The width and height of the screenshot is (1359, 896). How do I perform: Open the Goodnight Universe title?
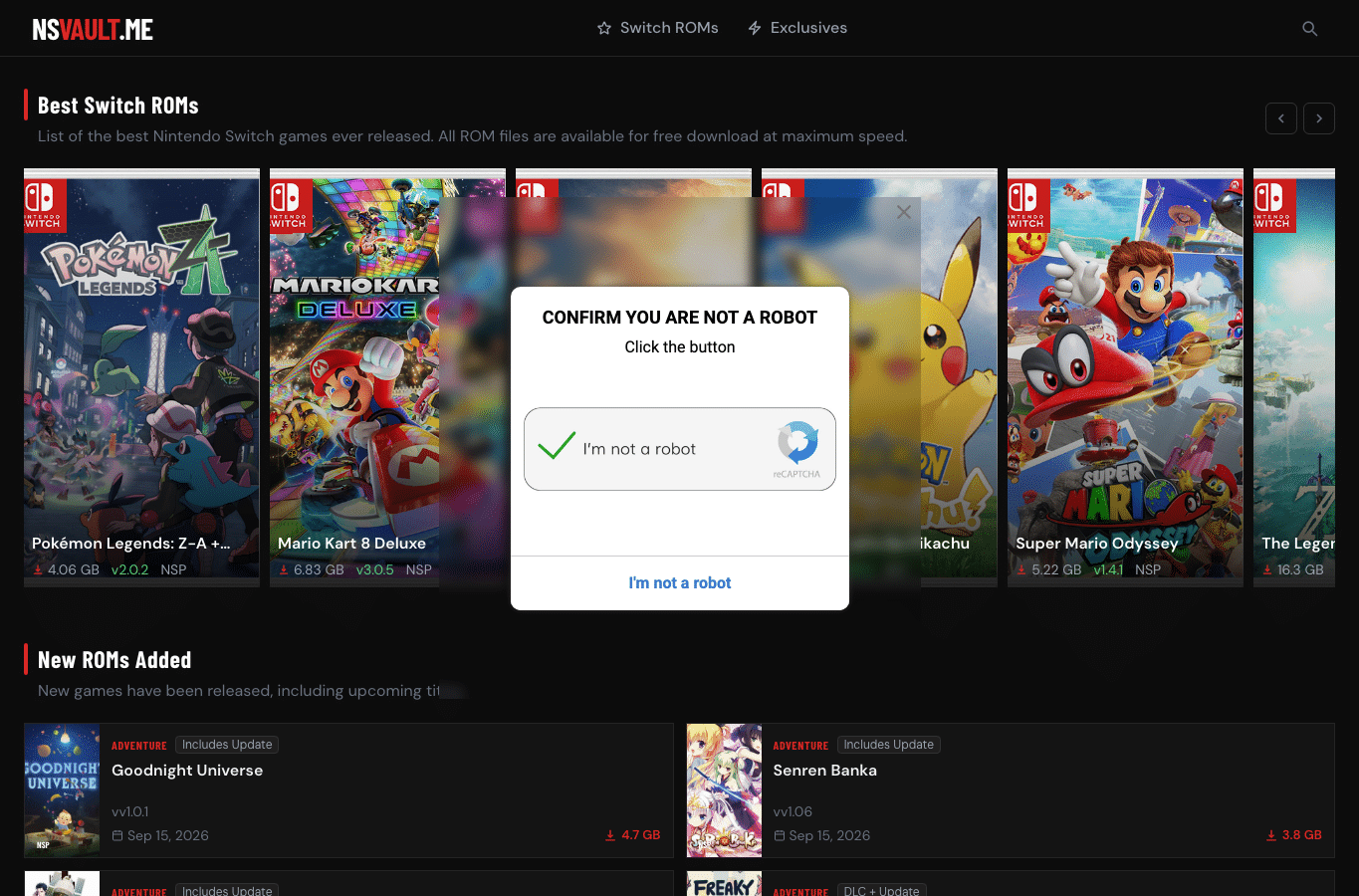click(x=187, y=771)
